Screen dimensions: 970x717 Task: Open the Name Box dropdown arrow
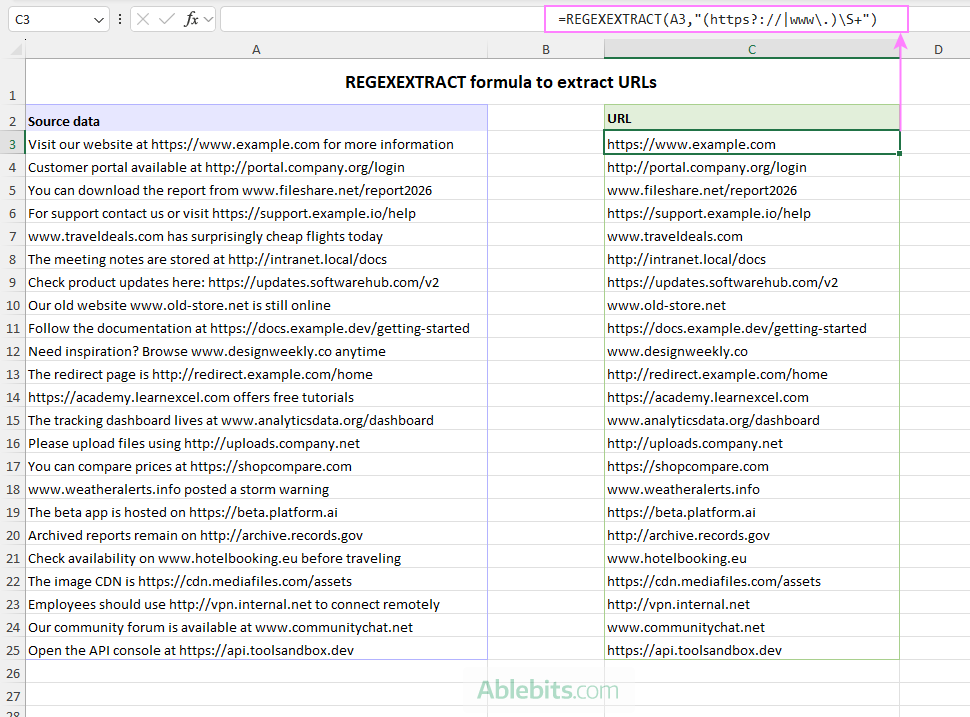tap(98, 20)
